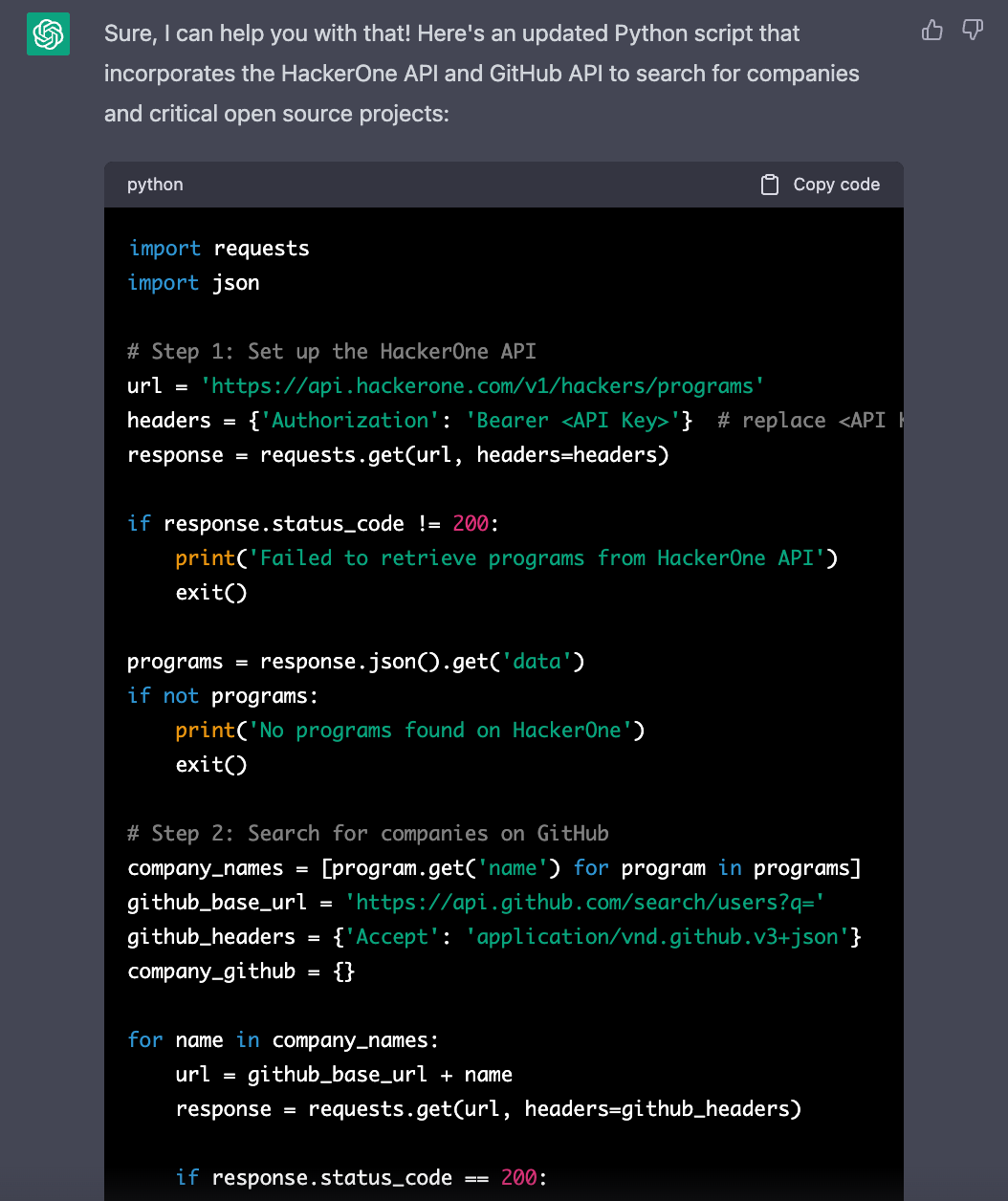Click the ChatGPT logo avatar
Viewport: 1008px width, 1201px height.
coord(48,34)
